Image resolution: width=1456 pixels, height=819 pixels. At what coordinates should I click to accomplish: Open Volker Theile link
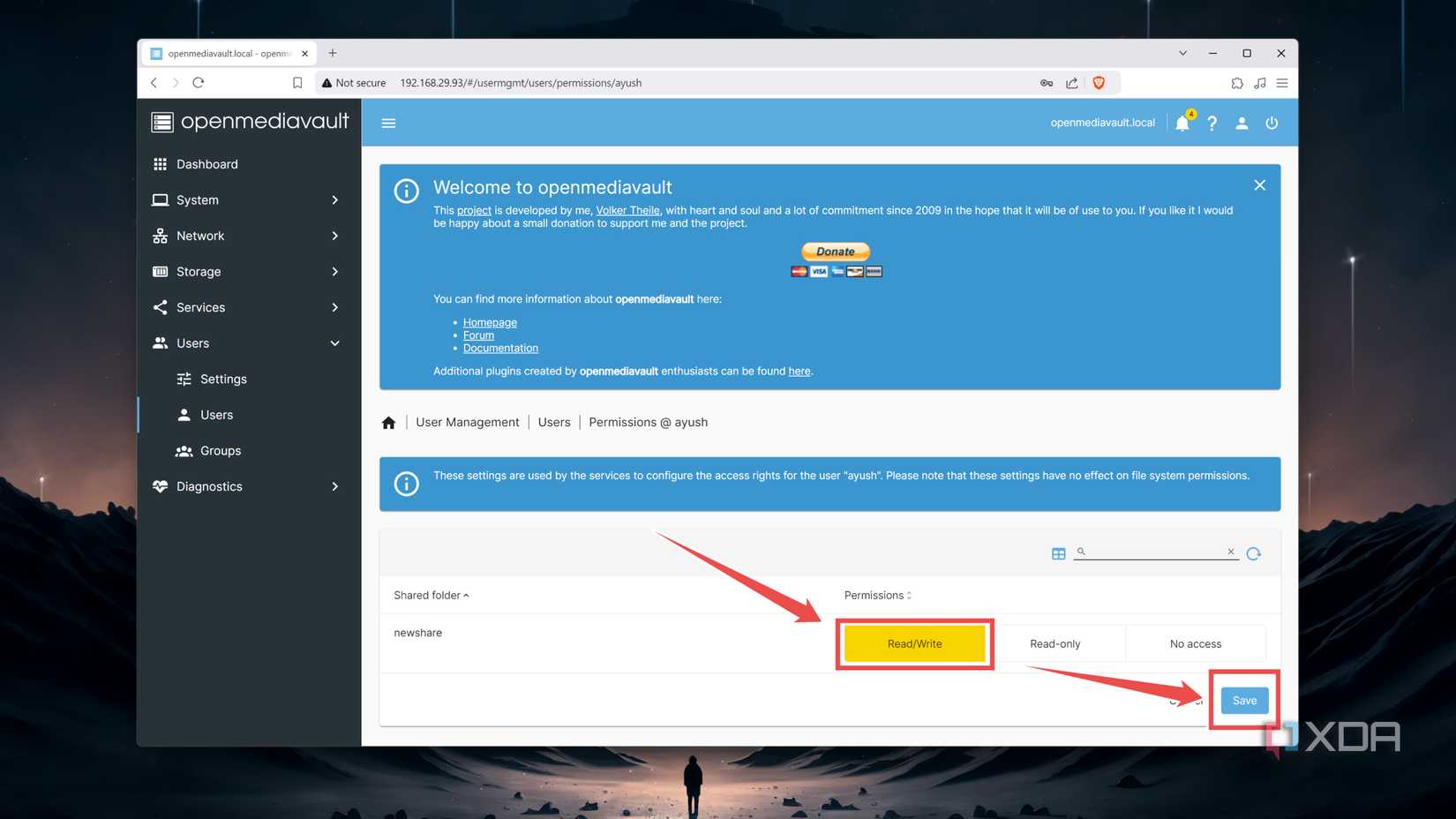[627, 210]
